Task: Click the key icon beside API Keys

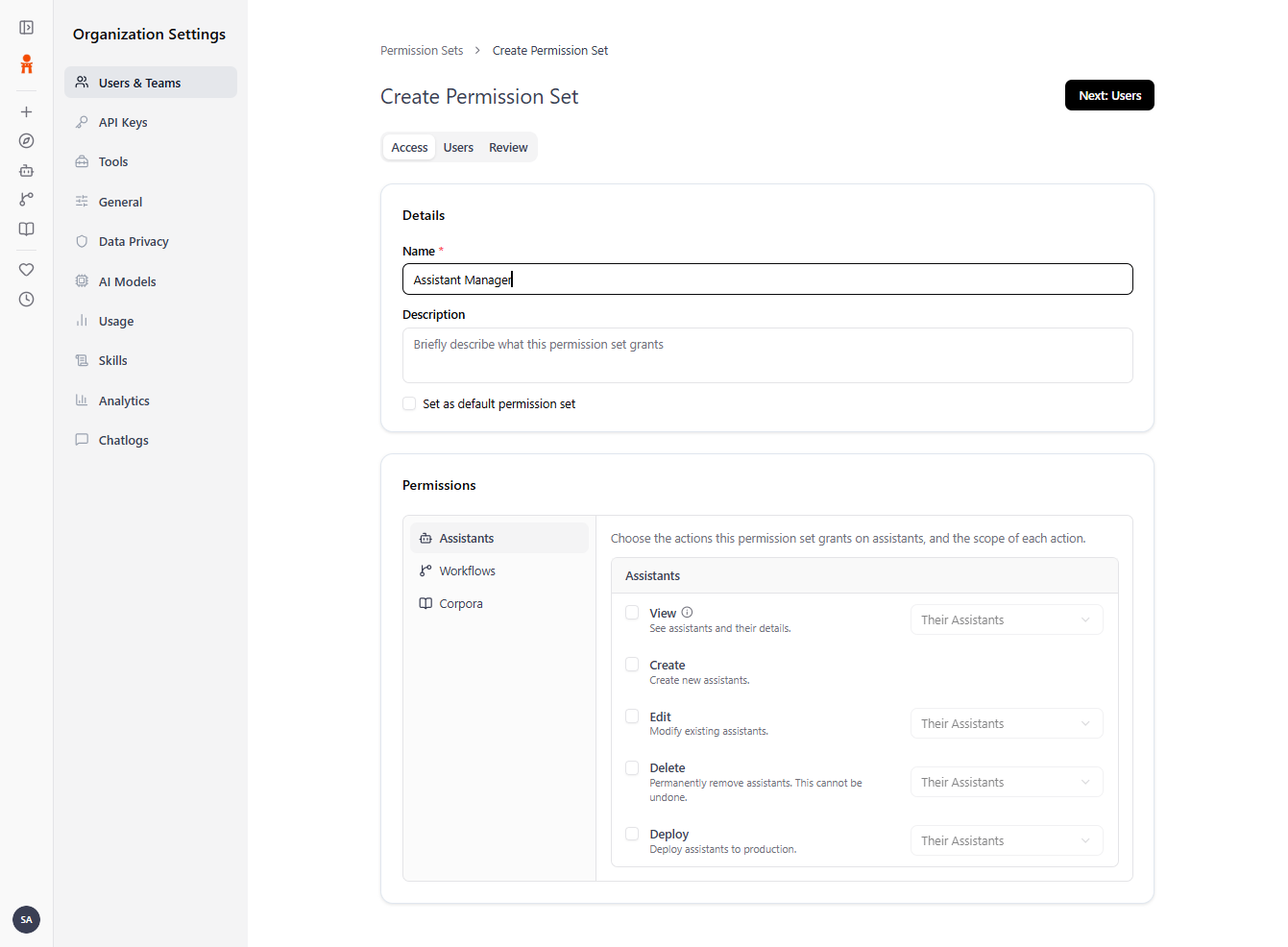Action: coord(82,122)
